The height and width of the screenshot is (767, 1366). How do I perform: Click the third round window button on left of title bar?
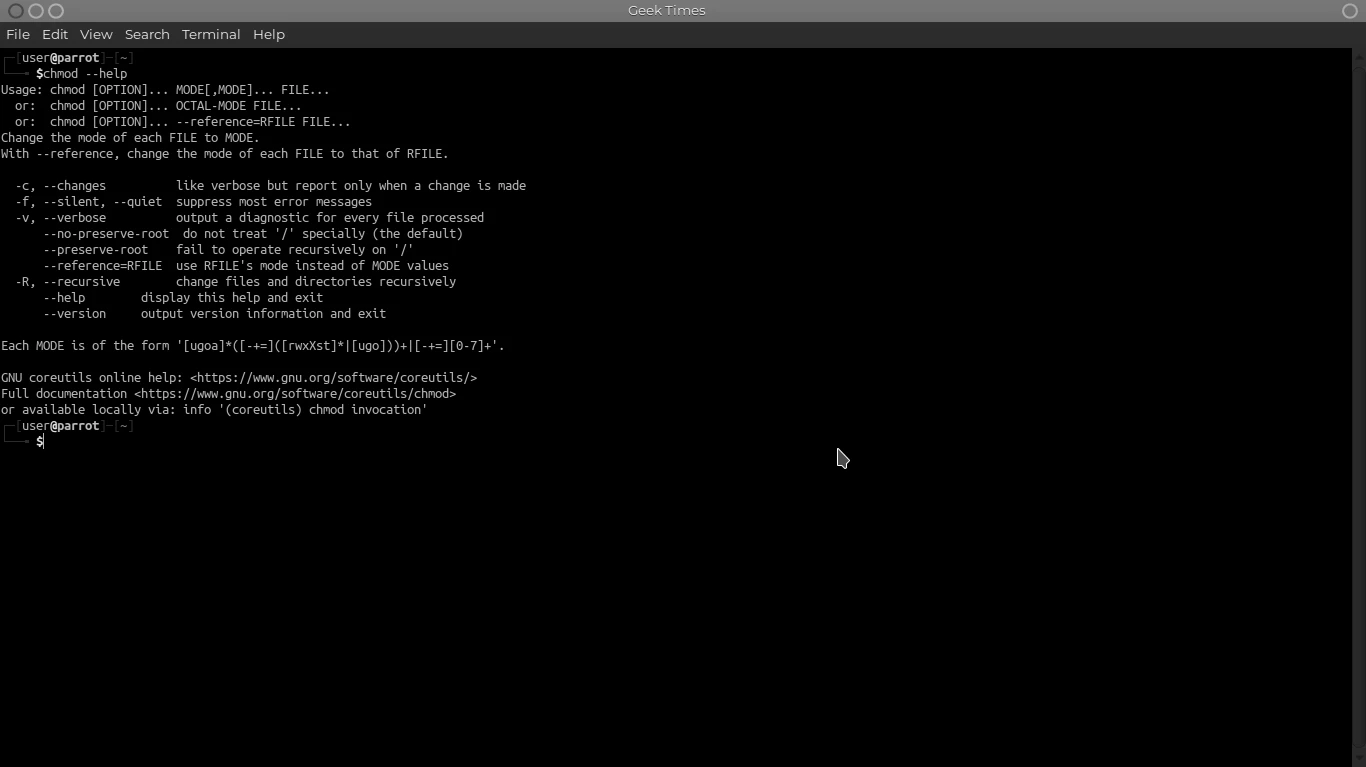pos(56,11)
